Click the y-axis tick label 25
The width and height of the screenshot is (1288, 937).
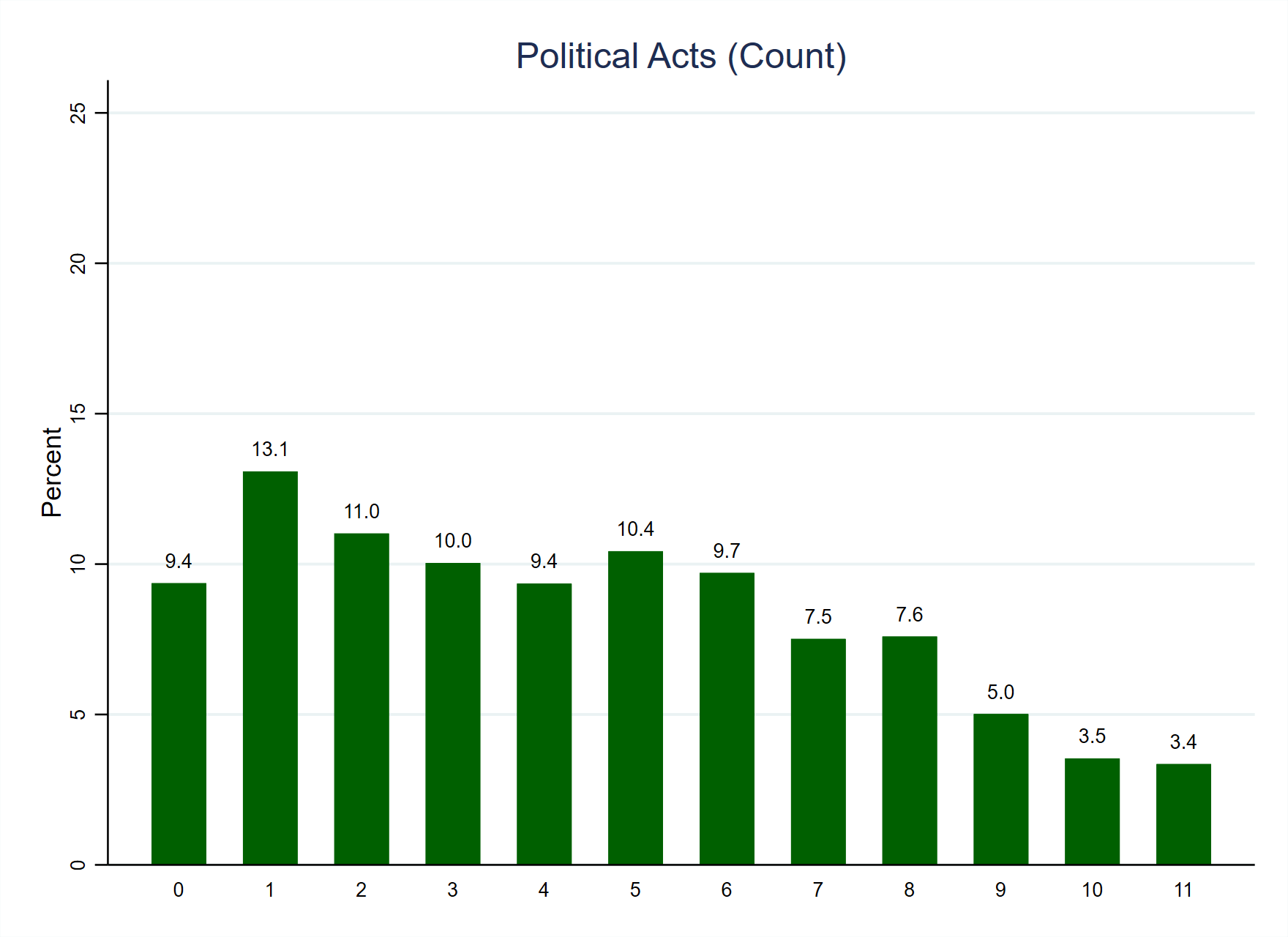click(x=78, y=113)
